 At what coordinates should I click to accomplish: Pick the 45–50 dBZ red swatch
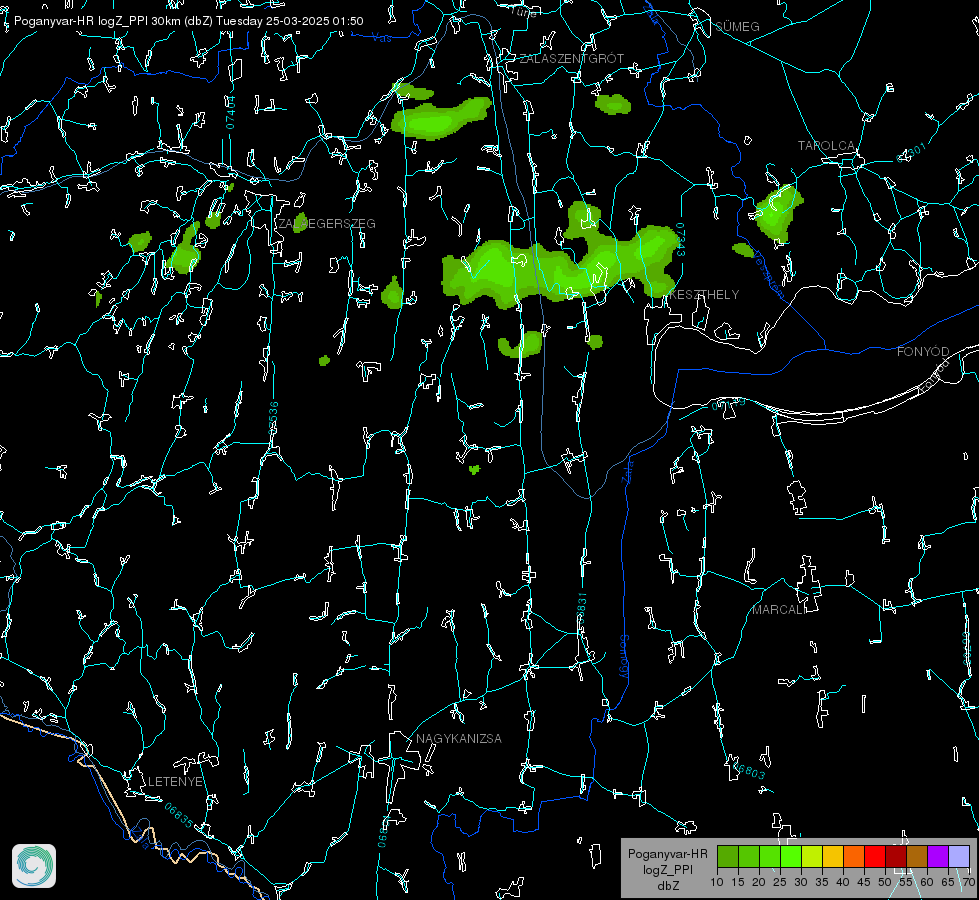tap(875, 856)
